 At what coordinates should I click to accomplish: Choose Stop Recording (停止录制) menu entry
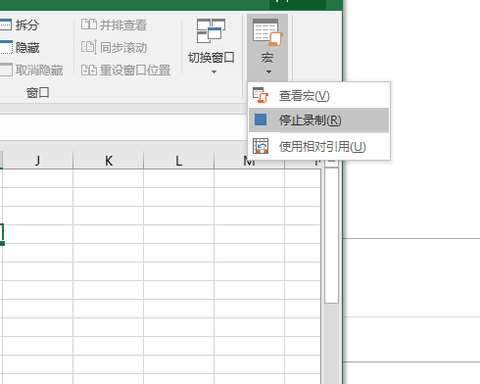pyautogui.click(x=319, y=120)
